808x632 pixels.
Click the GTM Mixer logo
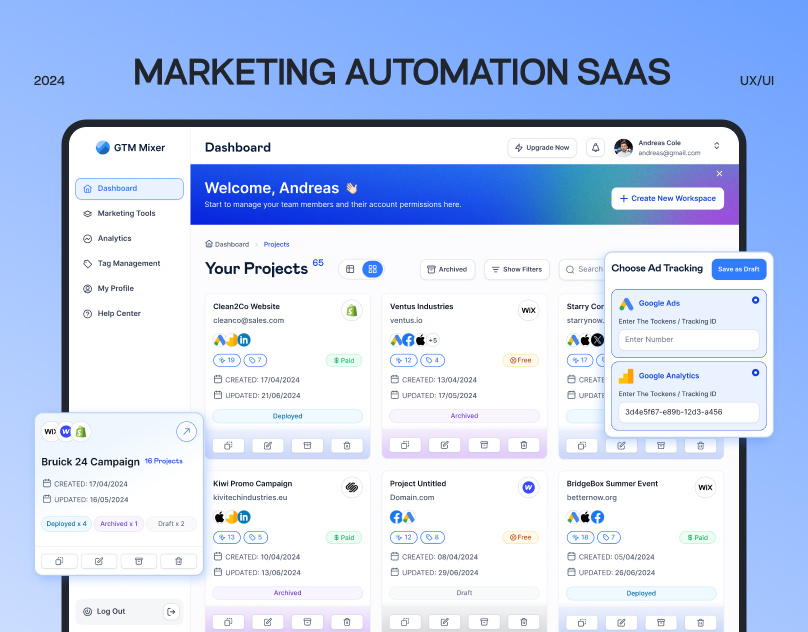point(128,147)
